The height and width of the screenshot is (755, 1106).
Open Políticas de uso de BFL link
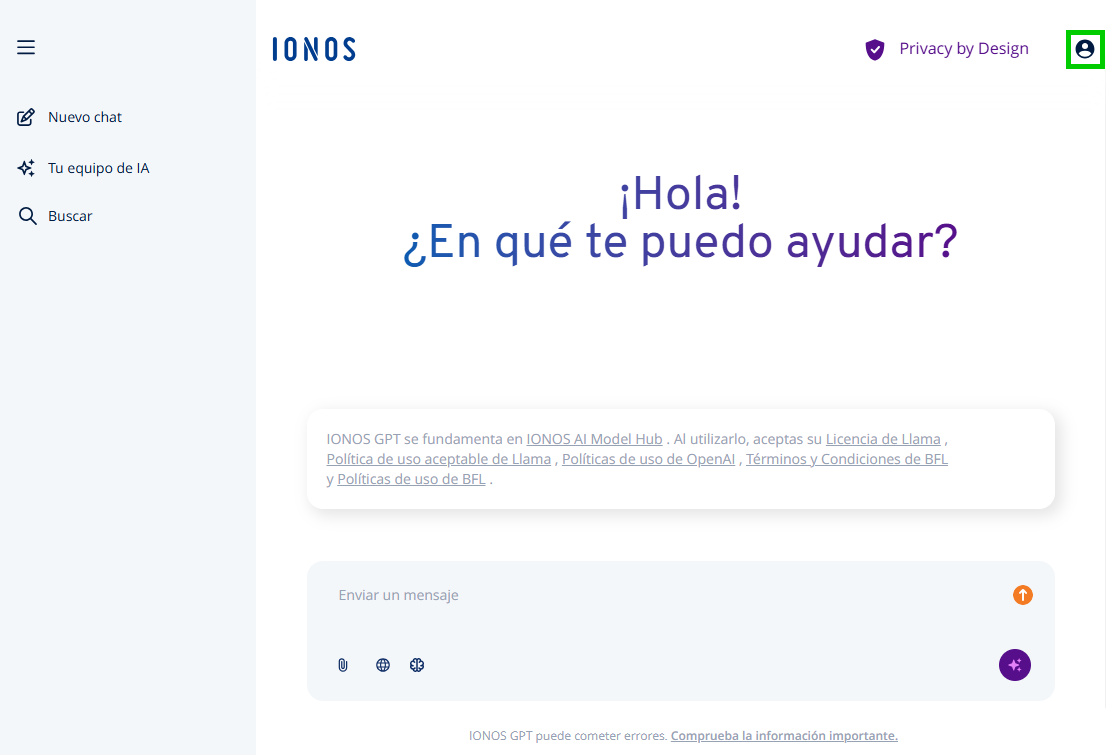click(411, 479)
